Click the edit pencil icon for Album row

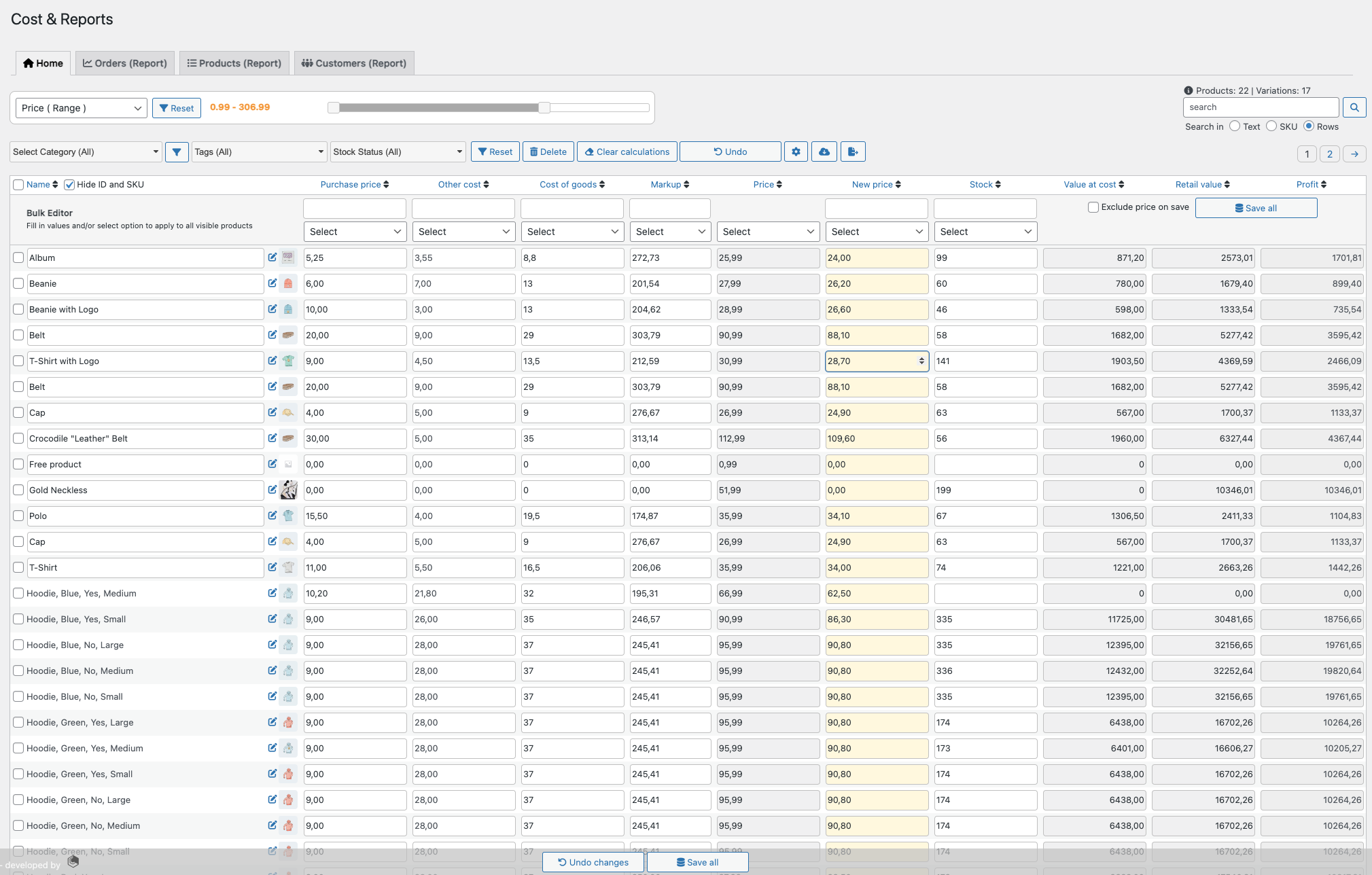272,257
